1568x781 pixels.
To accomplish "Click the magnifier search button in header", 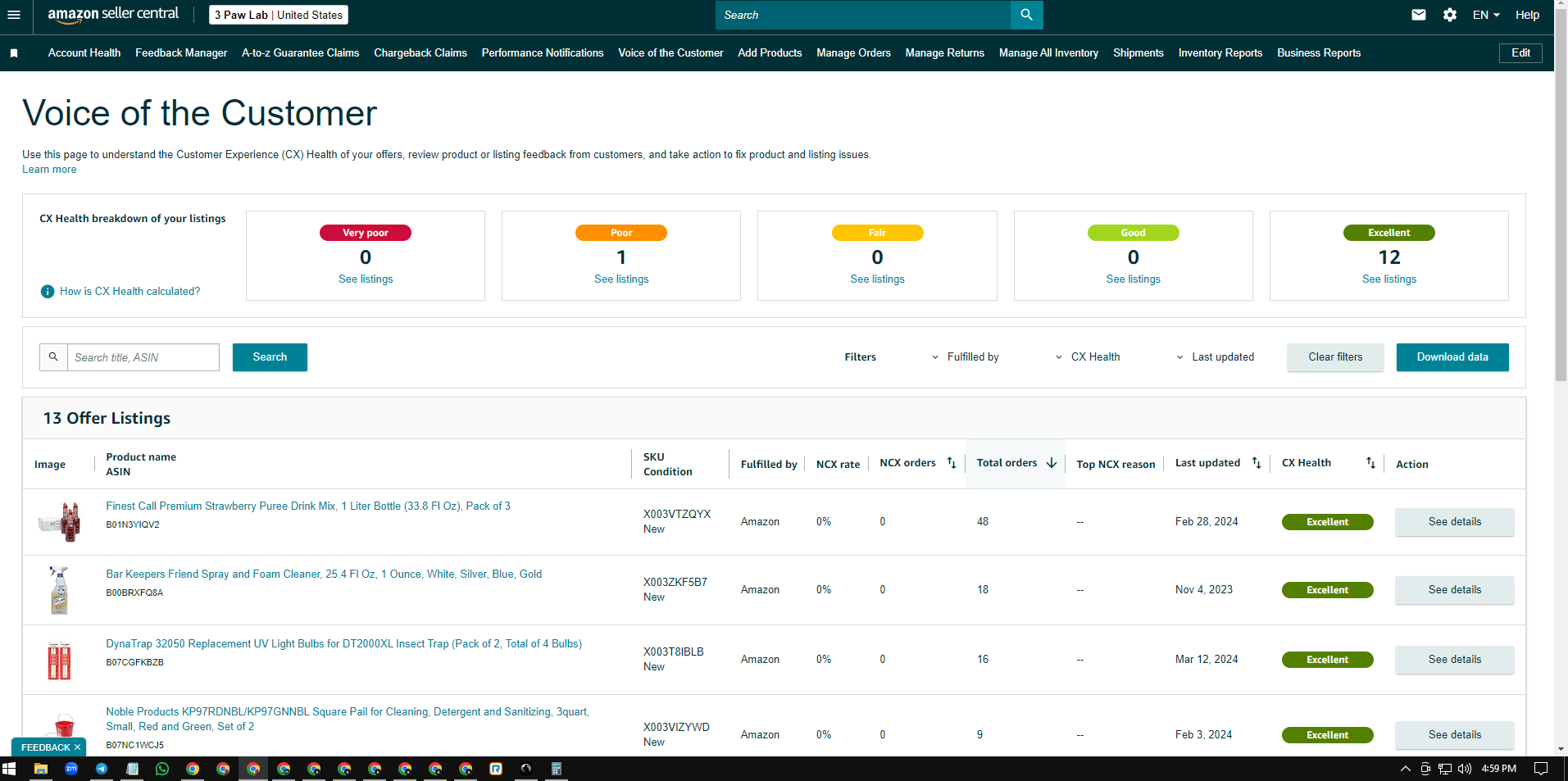I will 1026,15.
